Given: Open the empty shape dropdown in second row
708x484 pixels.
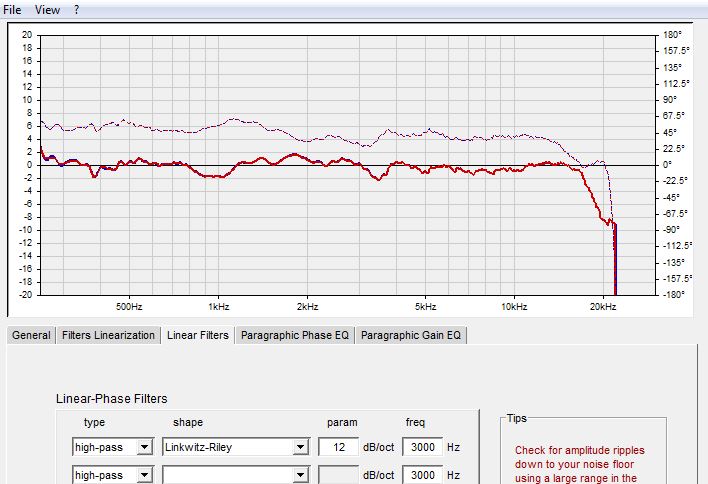Looking at the screenshot, I should (x=300, y=475).
